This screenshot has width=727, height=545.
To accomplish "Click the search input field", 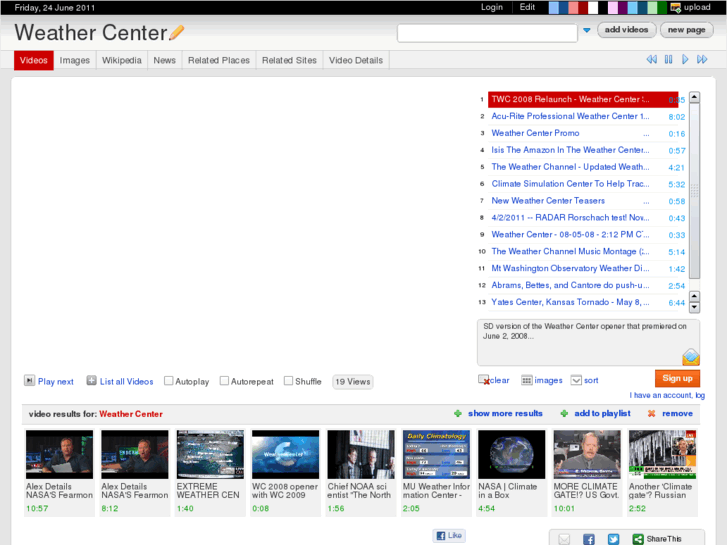I will tap(487, 33).
